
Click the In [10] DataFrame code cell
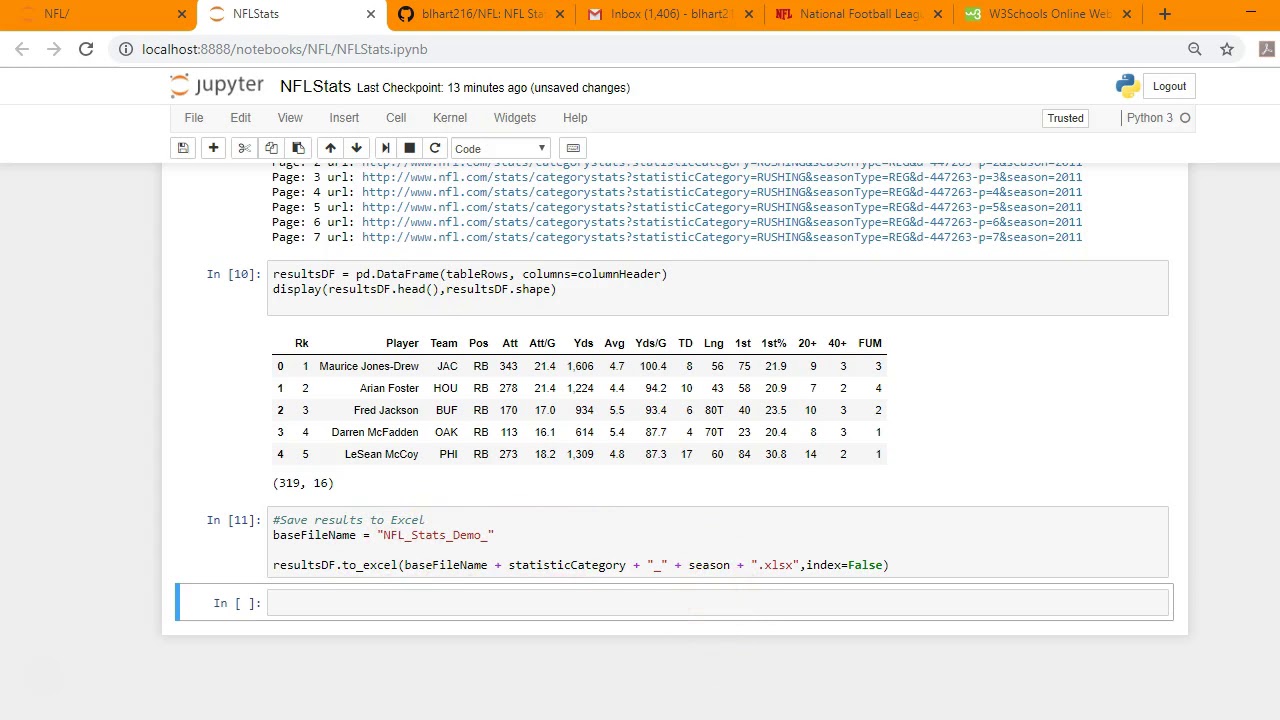717,288
